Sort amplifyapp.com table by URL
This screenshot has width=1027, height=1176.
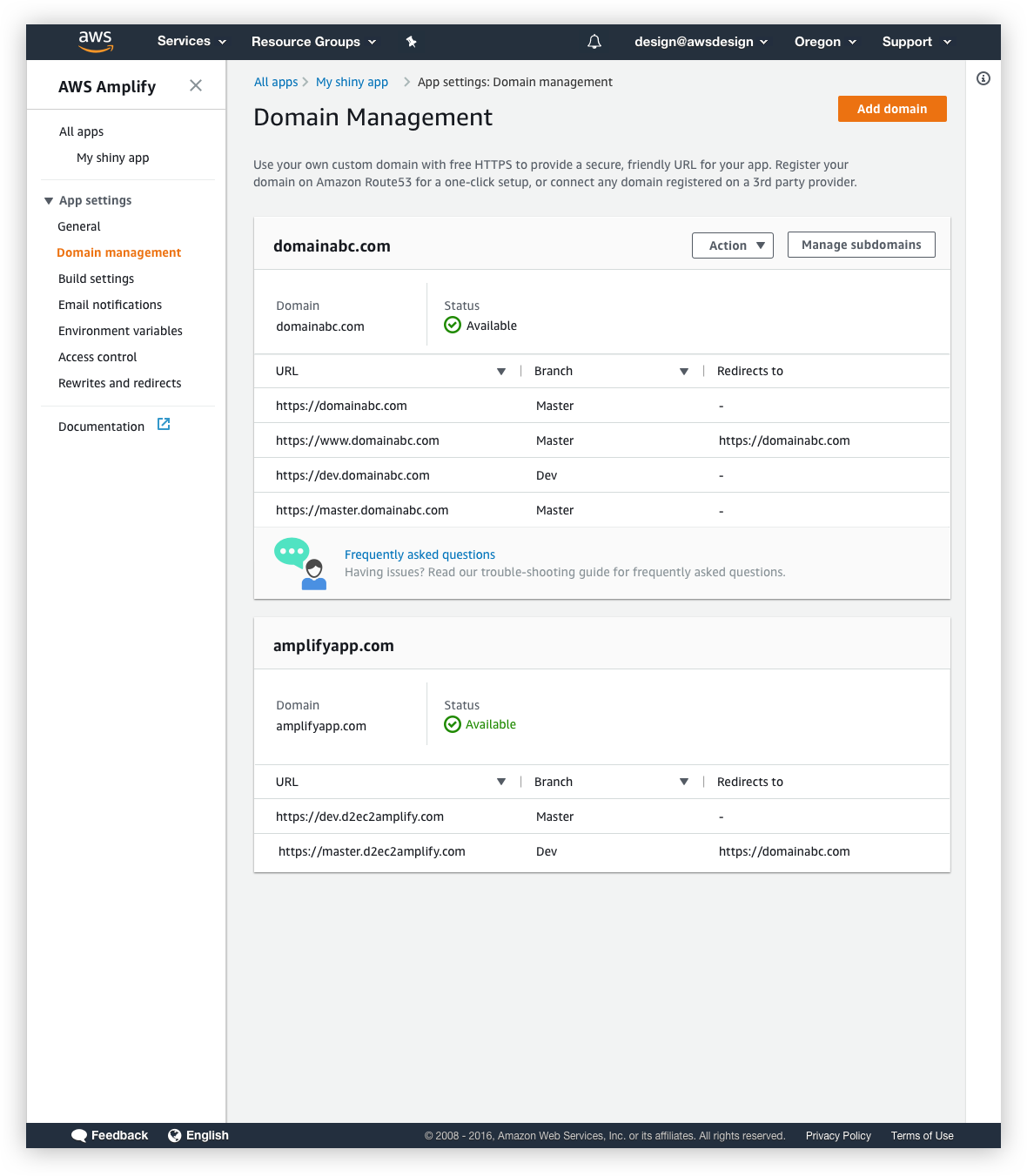click(x=501, y=782)
